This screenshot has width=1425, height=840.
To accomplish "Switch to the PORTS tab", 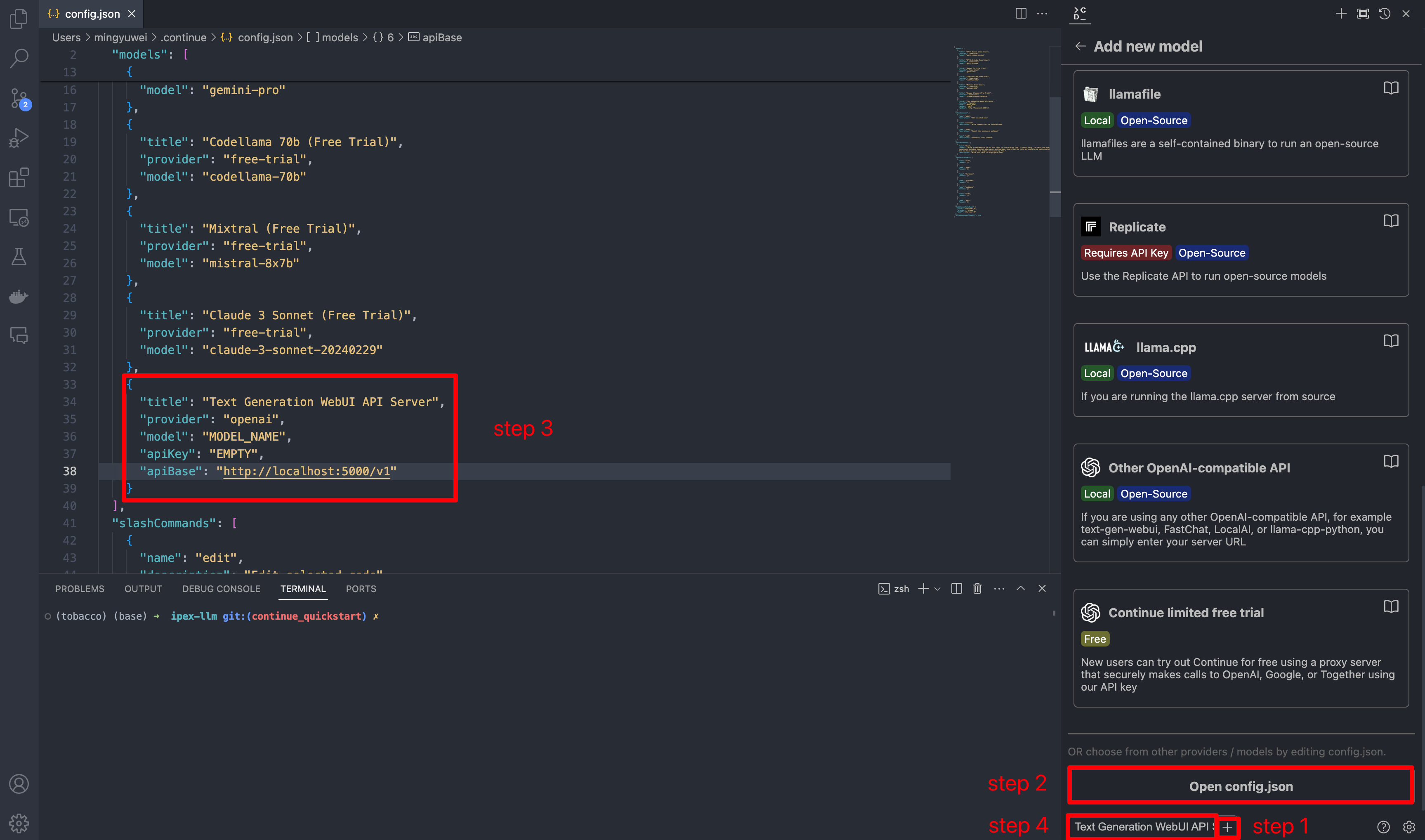I will [361, 589].
